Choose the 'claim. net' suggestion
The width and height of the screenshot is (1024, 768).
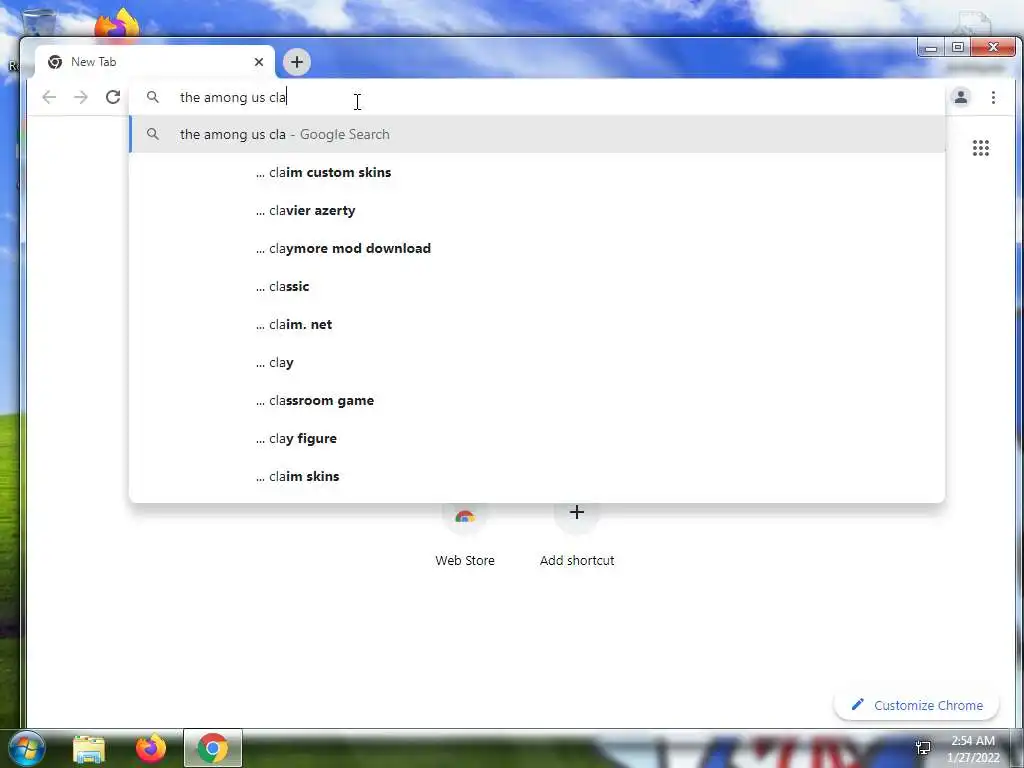click(537, 324)
